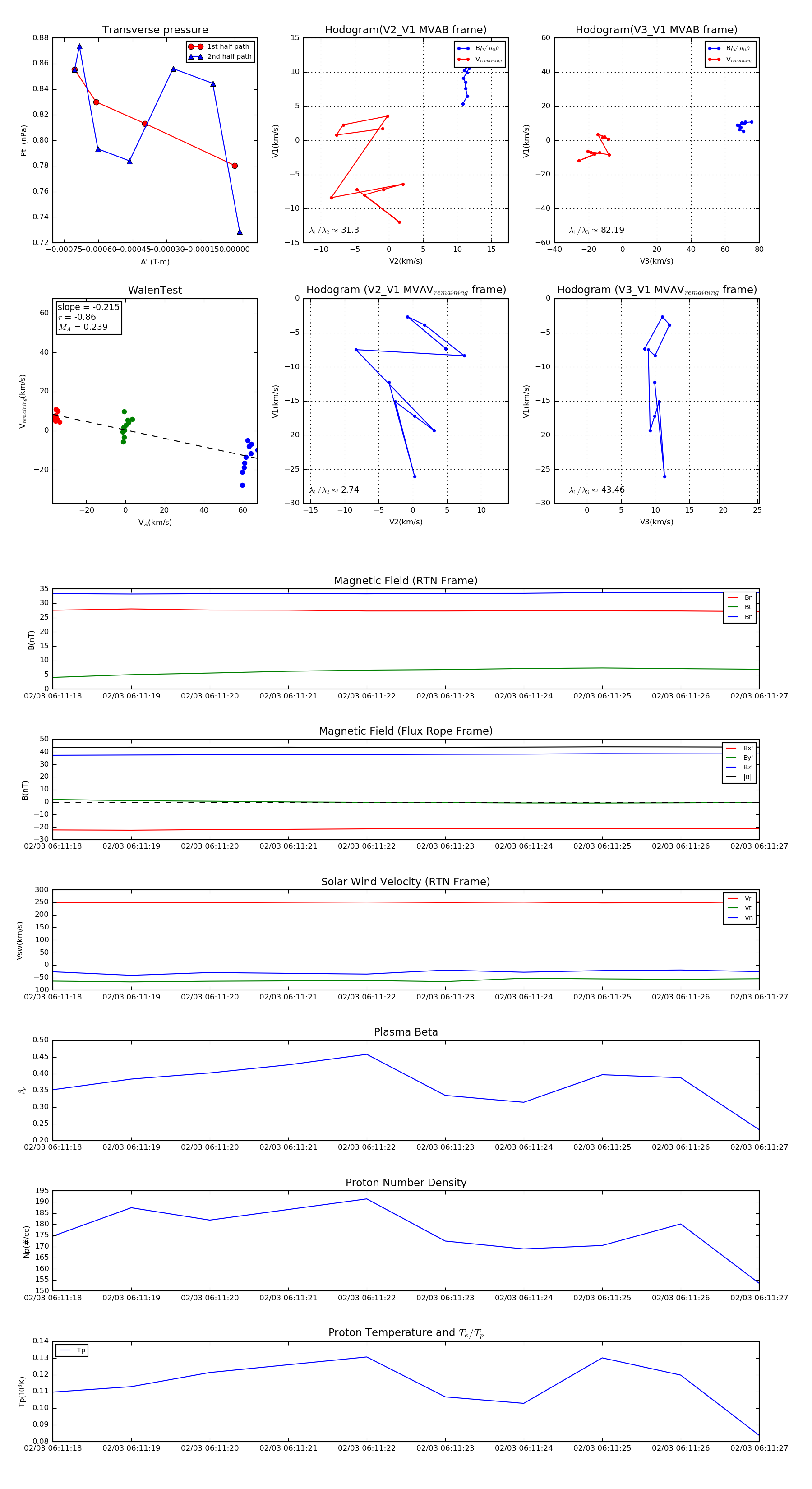Screen dimensions: 812x1489
Task: Click the Bx' legend entry
Action: (x=740, y=748)
